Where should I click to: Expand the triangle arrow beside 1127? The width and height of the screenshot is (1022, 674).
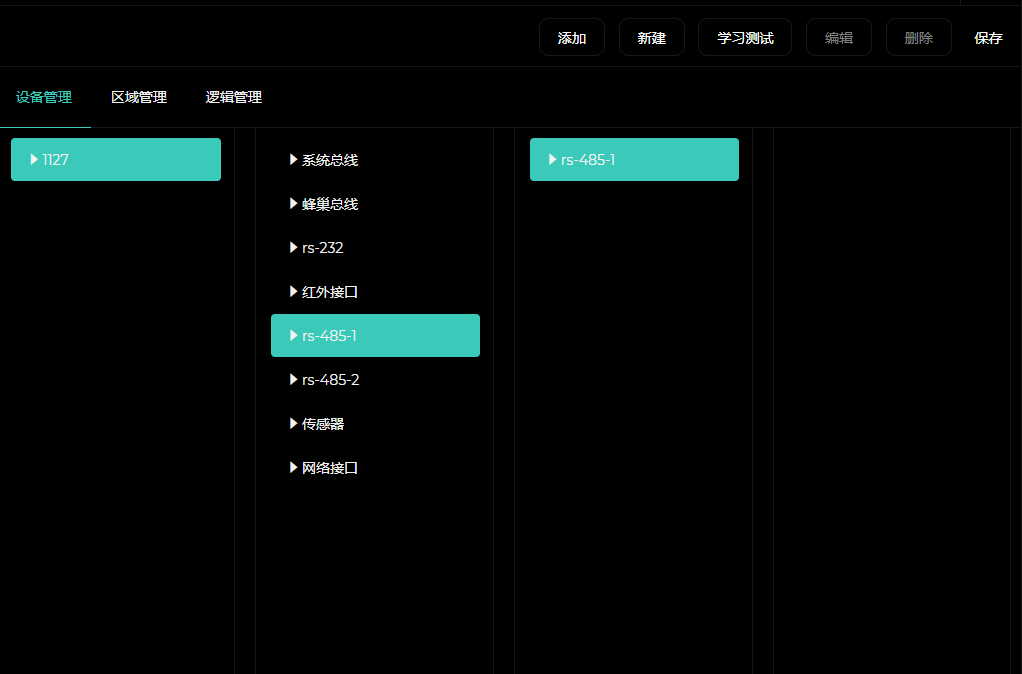(35, 159)
